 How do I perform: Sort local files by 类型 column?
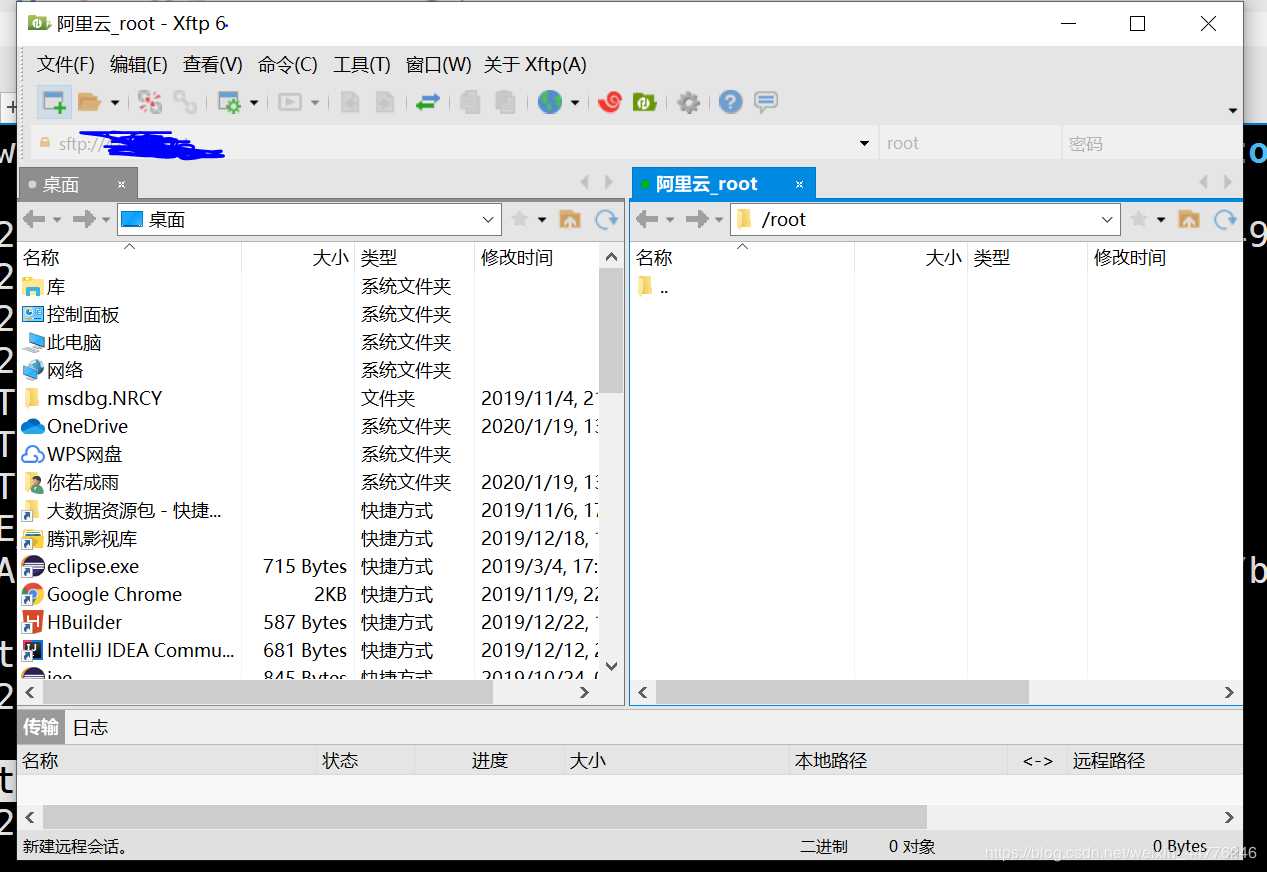[414, 257]
